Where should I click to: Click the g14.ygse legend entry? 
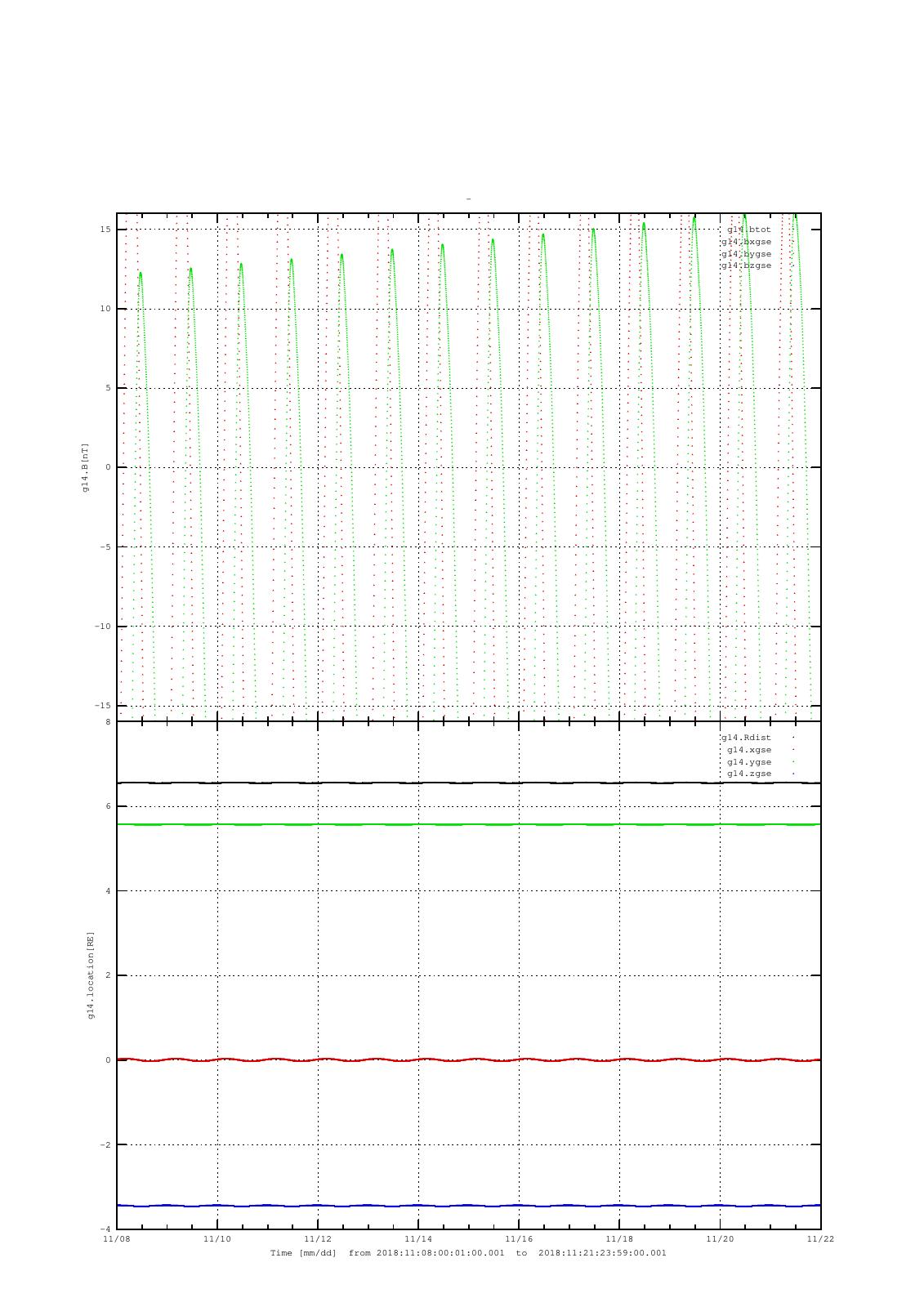click(748, 762)
